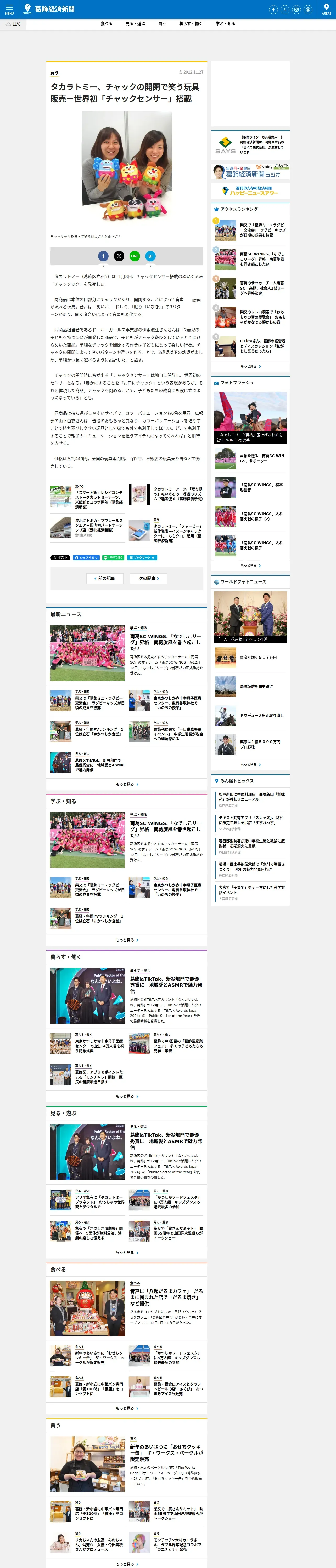Share the article with the round Facebook button
This screenshot has width=336, height=1568.
103,256
